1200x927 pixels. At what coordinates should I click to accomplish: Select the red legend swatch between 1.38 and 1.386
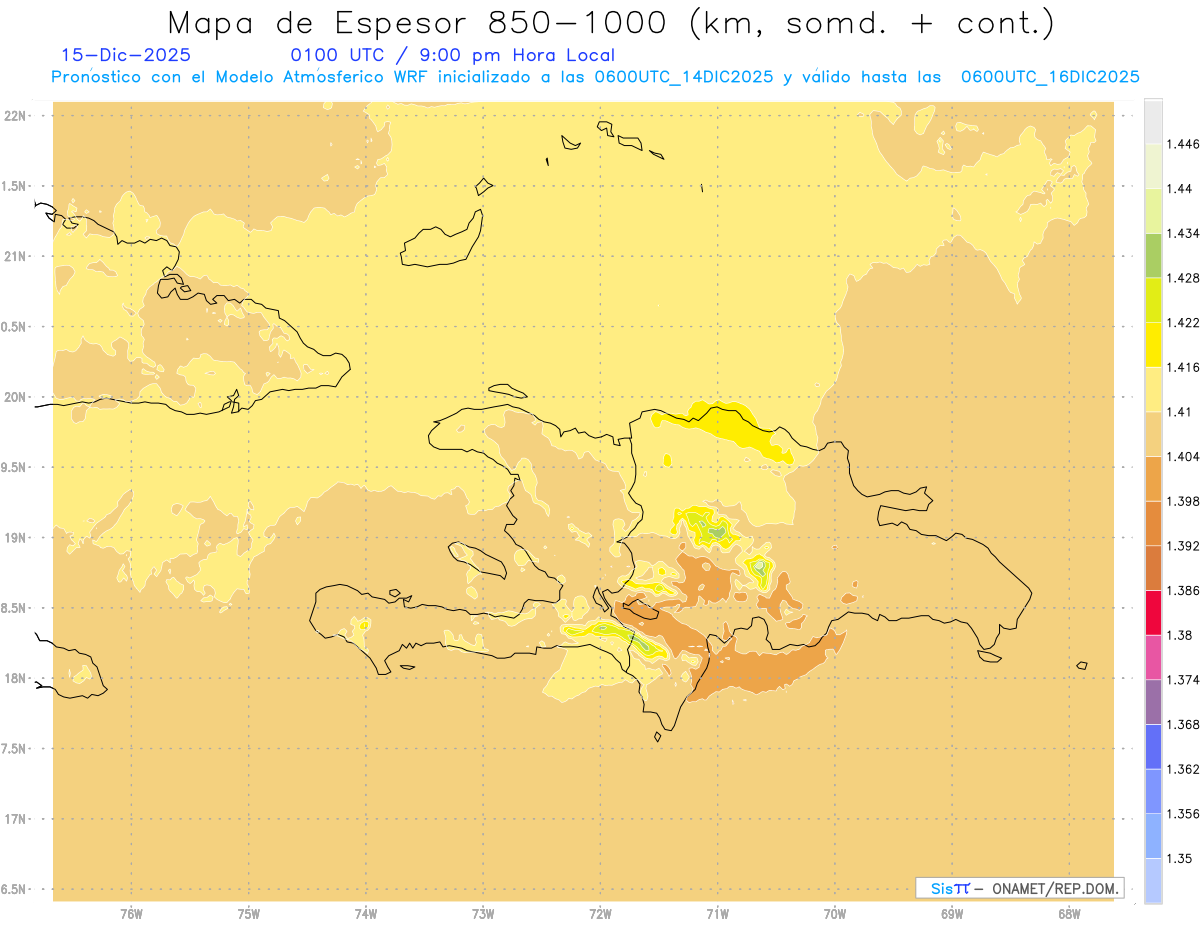[1153, 613]
